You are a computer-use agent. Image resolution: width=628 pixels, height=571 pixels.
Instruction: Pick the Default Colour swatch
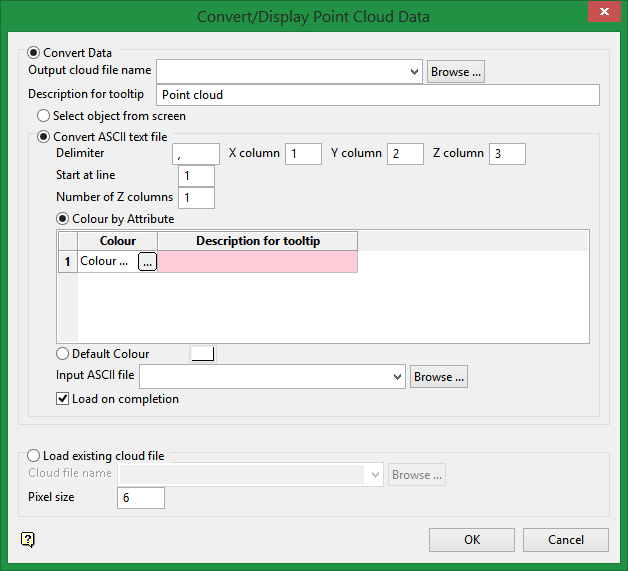(203, 354)
